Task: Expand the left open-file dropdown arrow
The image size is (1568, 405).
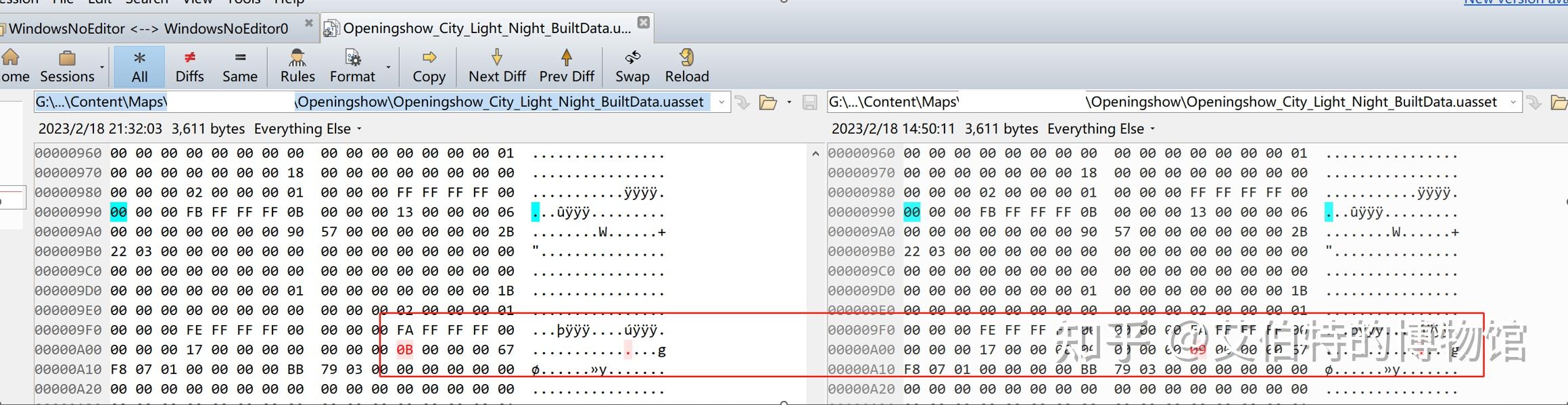Action: pos(788,103)
